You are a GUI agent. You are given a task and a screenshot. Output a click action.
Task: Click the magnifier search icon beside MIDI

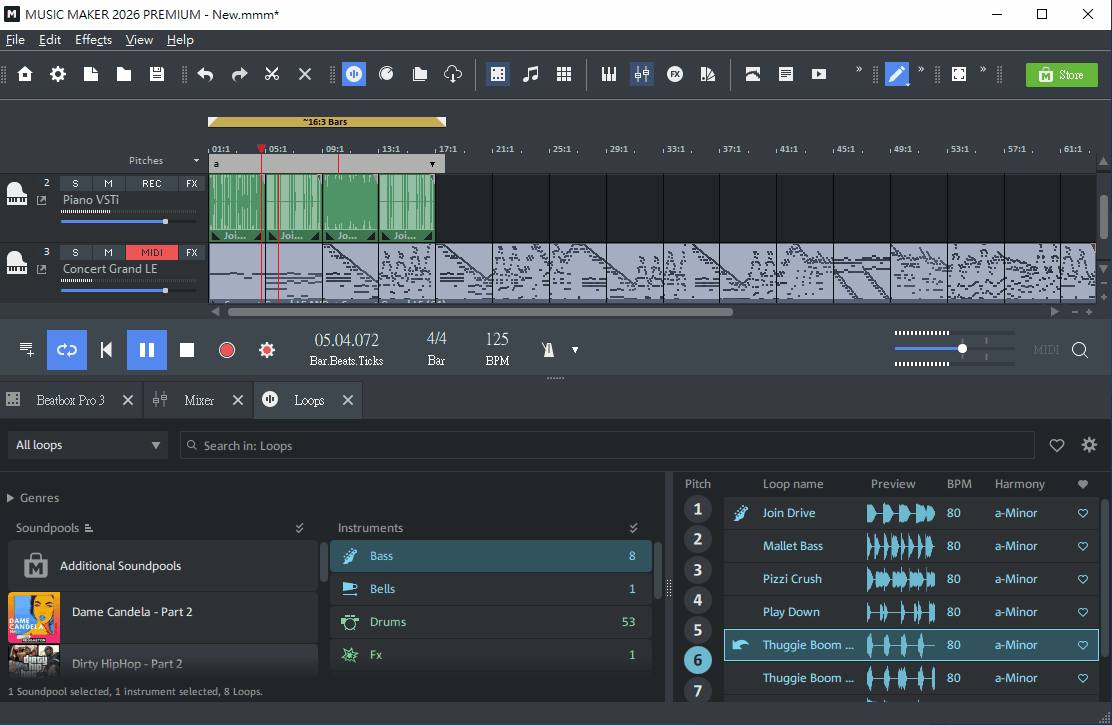pyautogui.click(x=1080, y=350)
